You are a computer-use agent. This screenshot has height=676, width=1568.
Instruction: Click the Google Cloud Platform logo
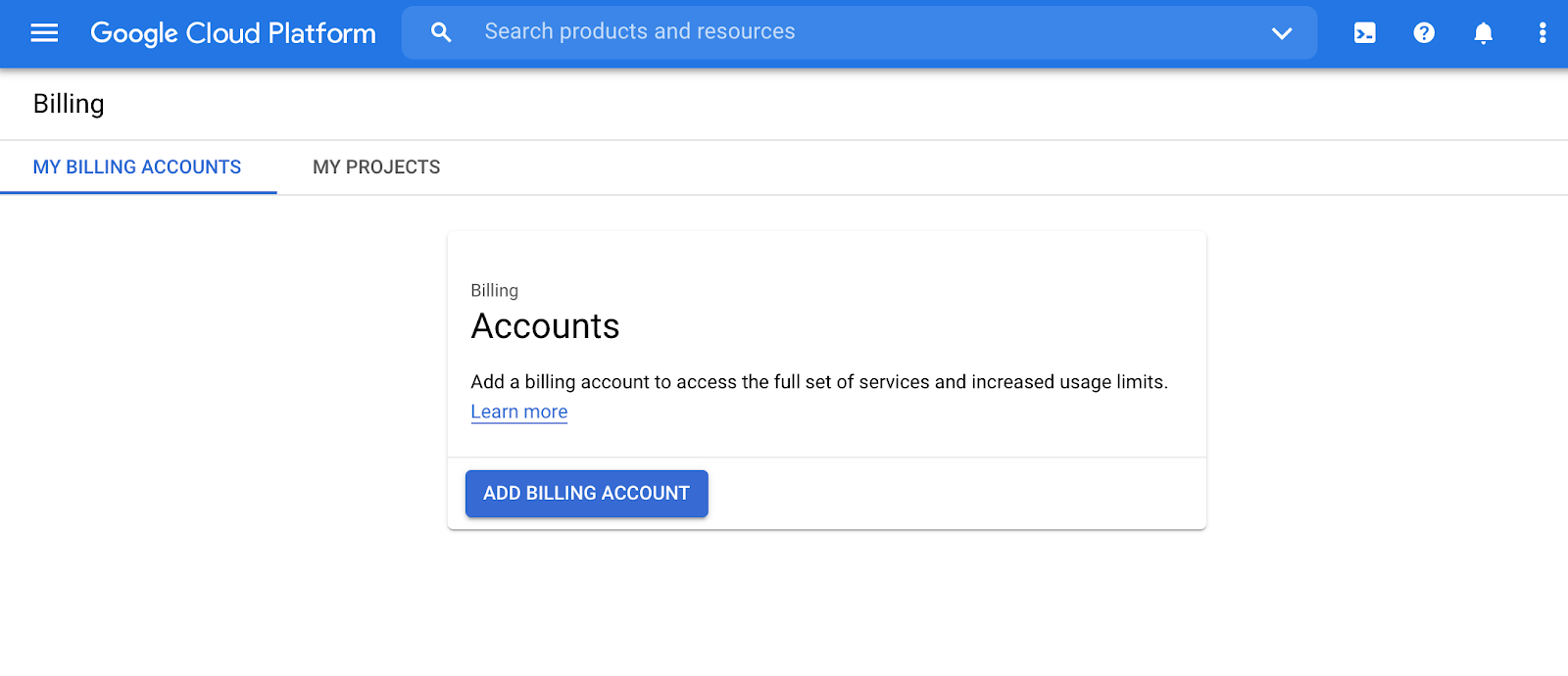pos(233,33)
